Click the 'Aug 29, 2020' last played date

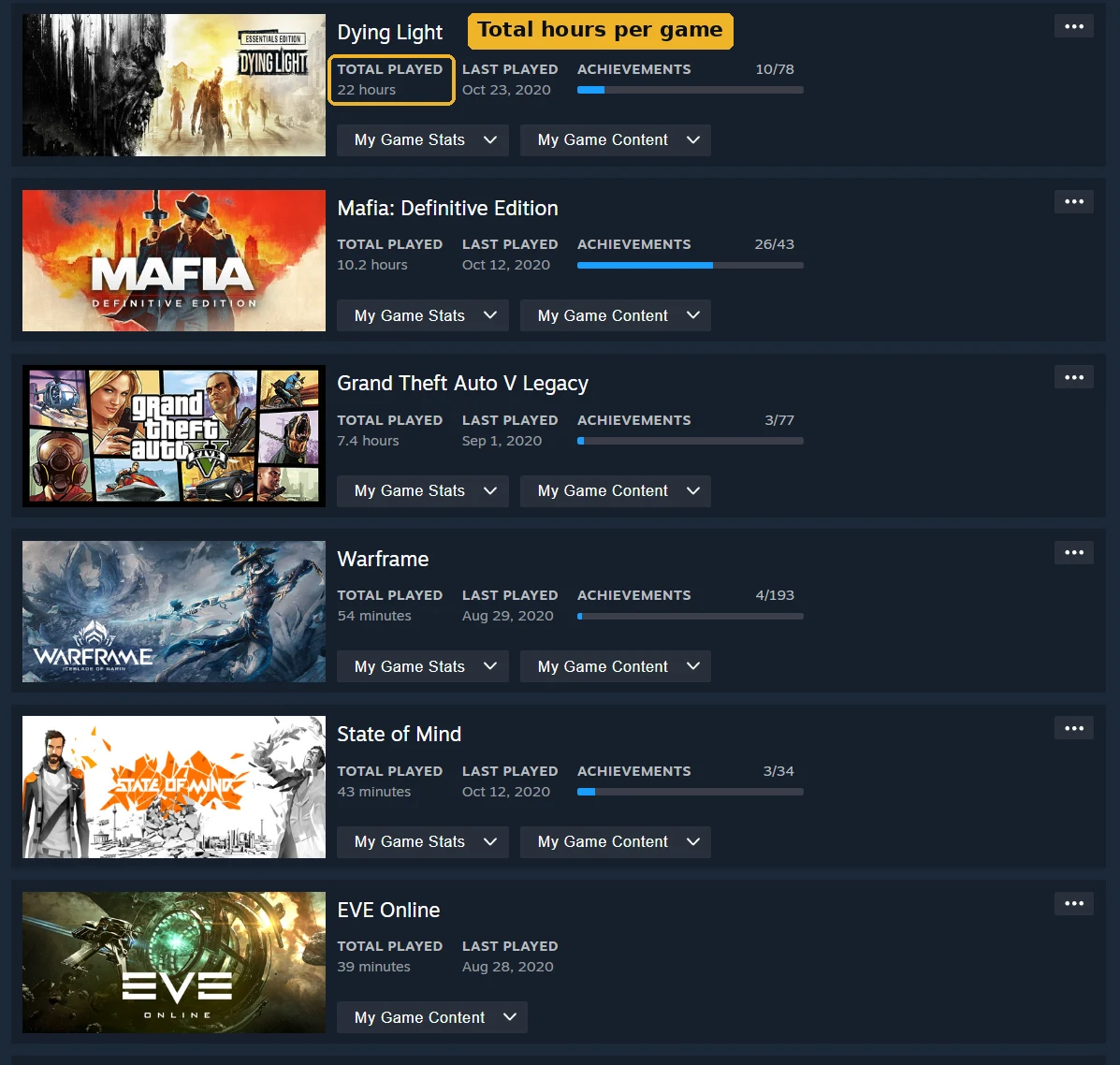pos(508,616)
